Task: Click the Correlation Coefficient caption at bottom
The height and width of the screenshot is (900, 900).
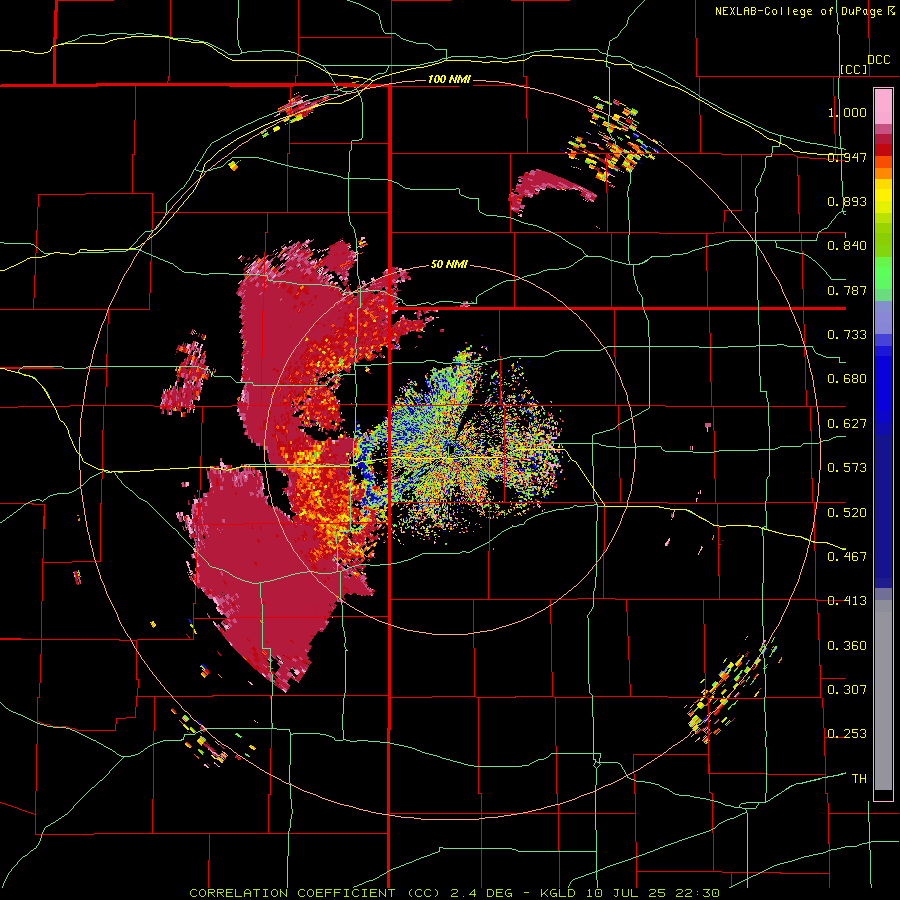Action: pyautogui.click(x=454, y=893)
